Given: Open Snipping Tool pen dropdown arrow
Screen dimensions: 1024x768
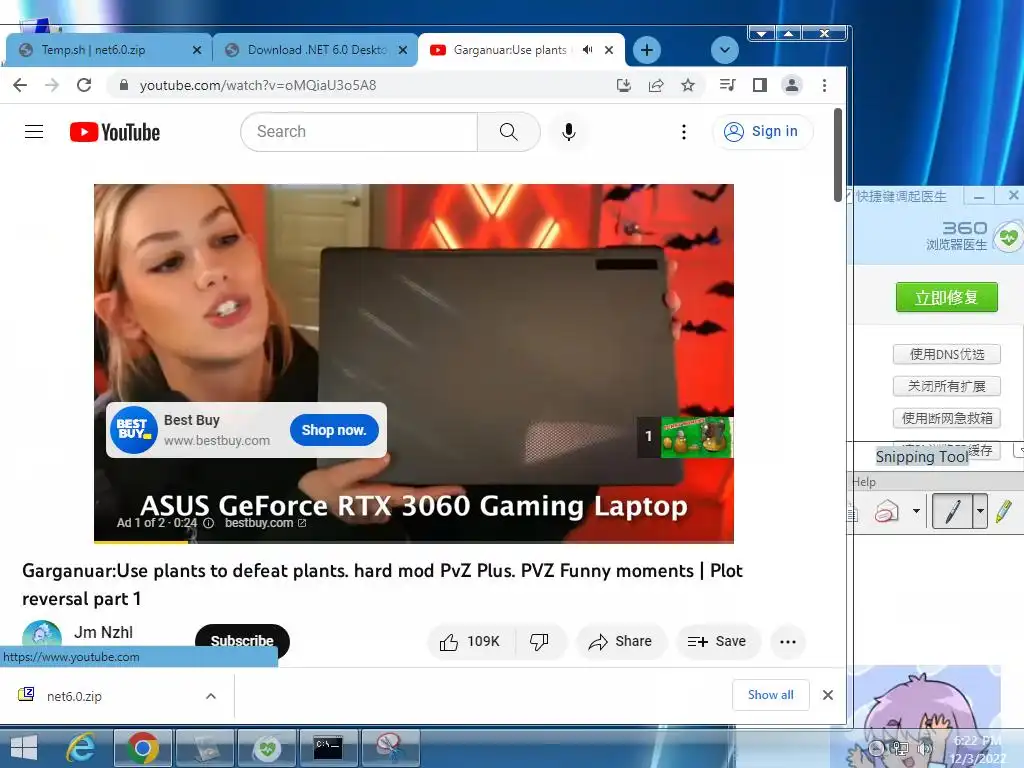Looking at the screenshot, I should (980, 511).
